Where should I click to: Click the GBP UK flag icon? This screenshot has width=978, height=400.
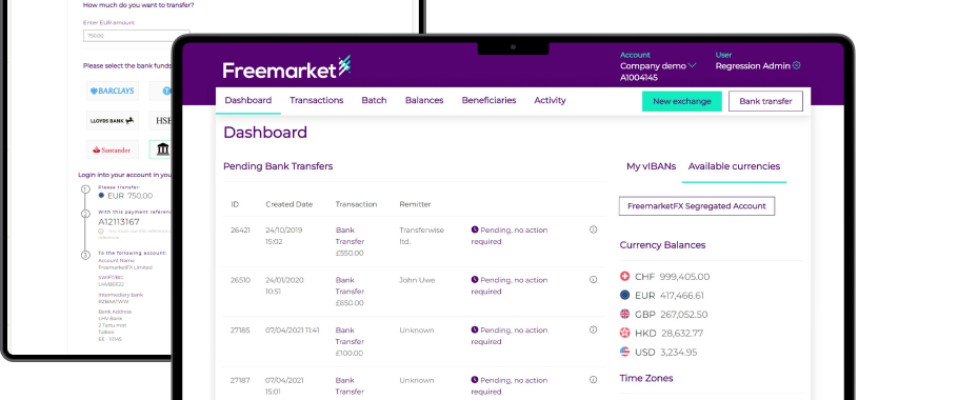625,314
